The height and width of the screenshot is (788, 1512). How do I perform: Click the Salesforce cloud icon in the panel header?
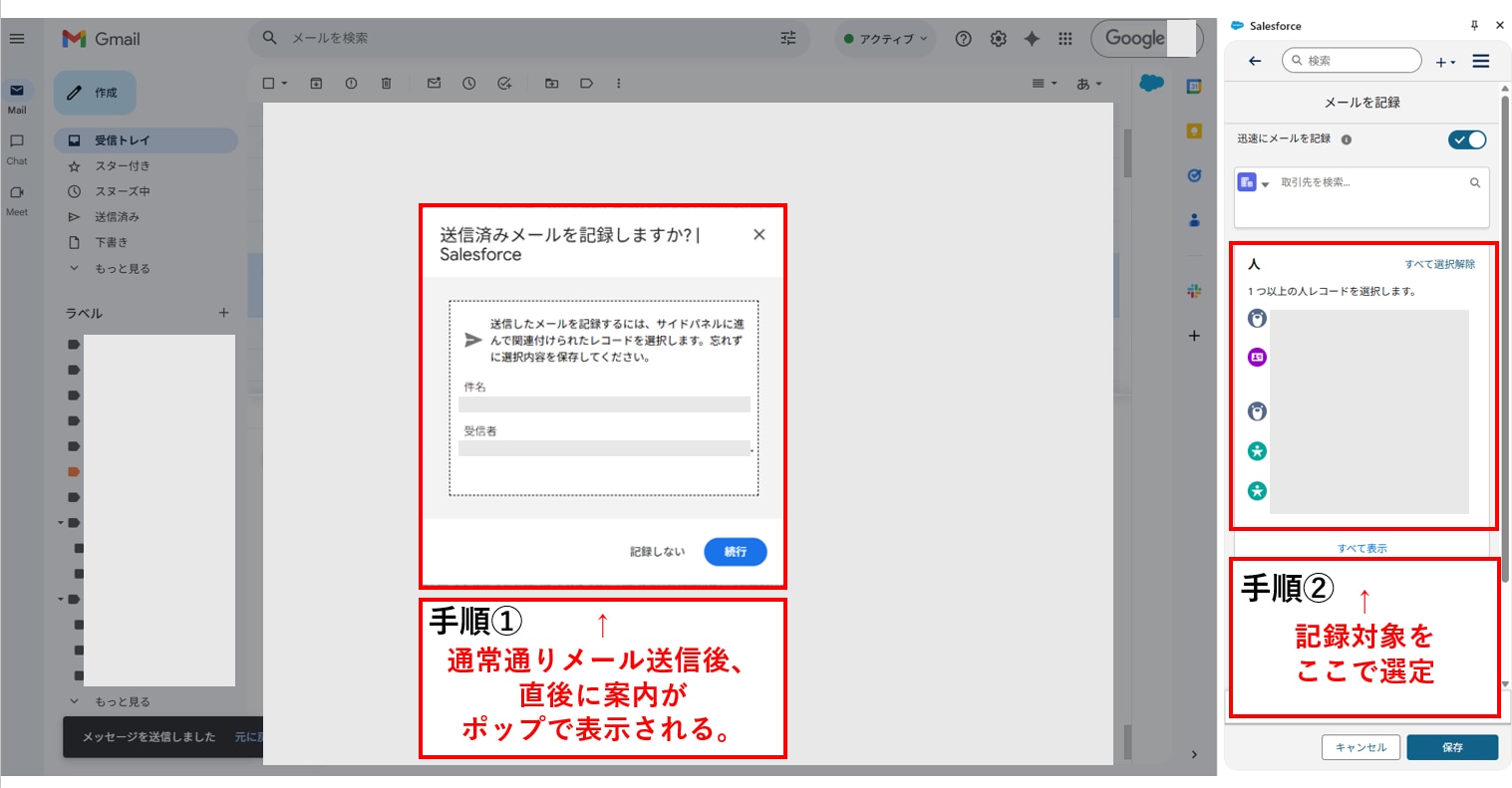[1236, 26]
